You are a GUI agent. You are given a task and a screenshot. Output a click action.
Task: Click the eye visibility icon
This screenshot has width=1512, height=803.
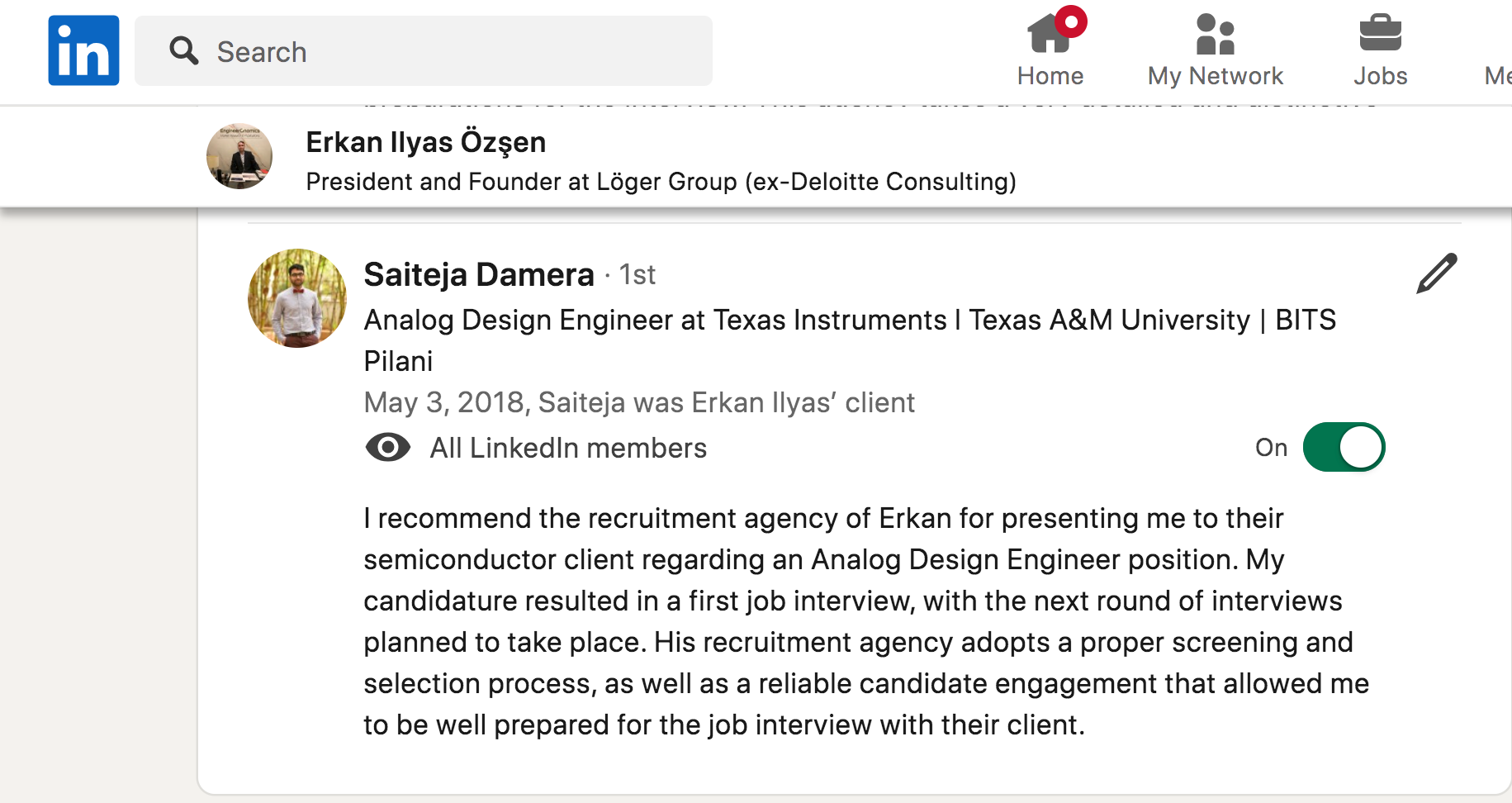[387, 448]
